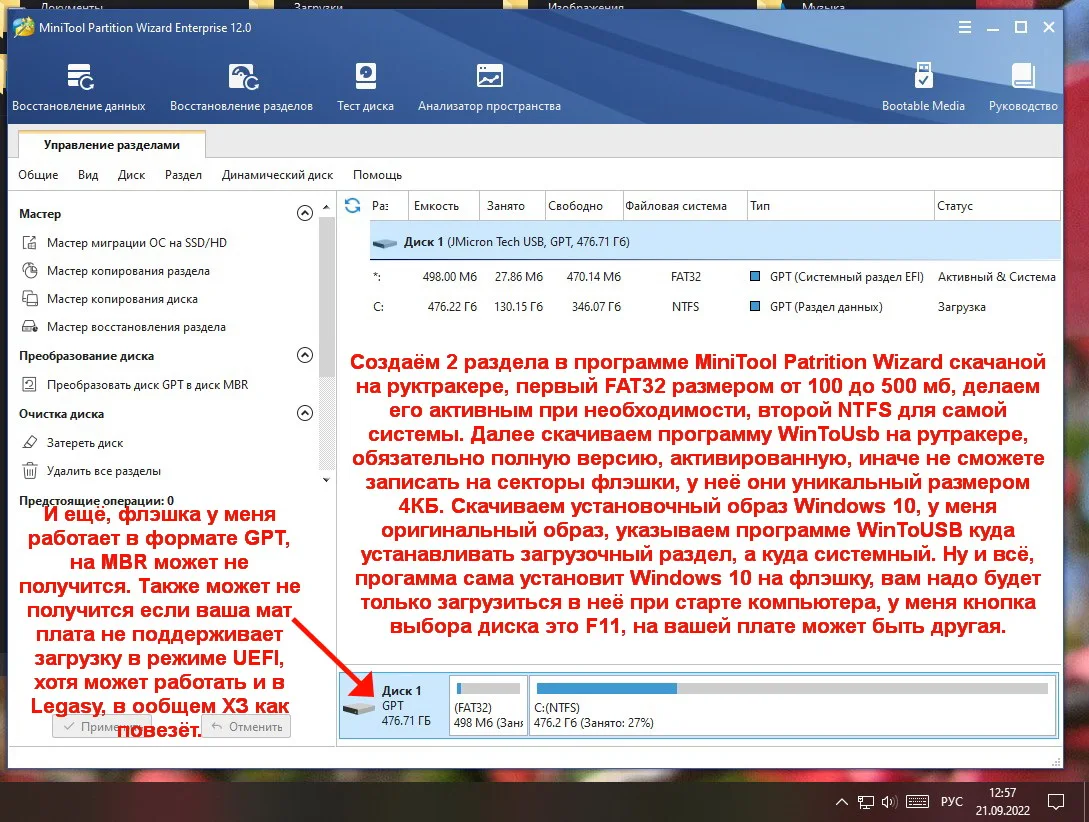Collapse the Мастер section
Viewport: 1089px width, 822px height.
304,213
